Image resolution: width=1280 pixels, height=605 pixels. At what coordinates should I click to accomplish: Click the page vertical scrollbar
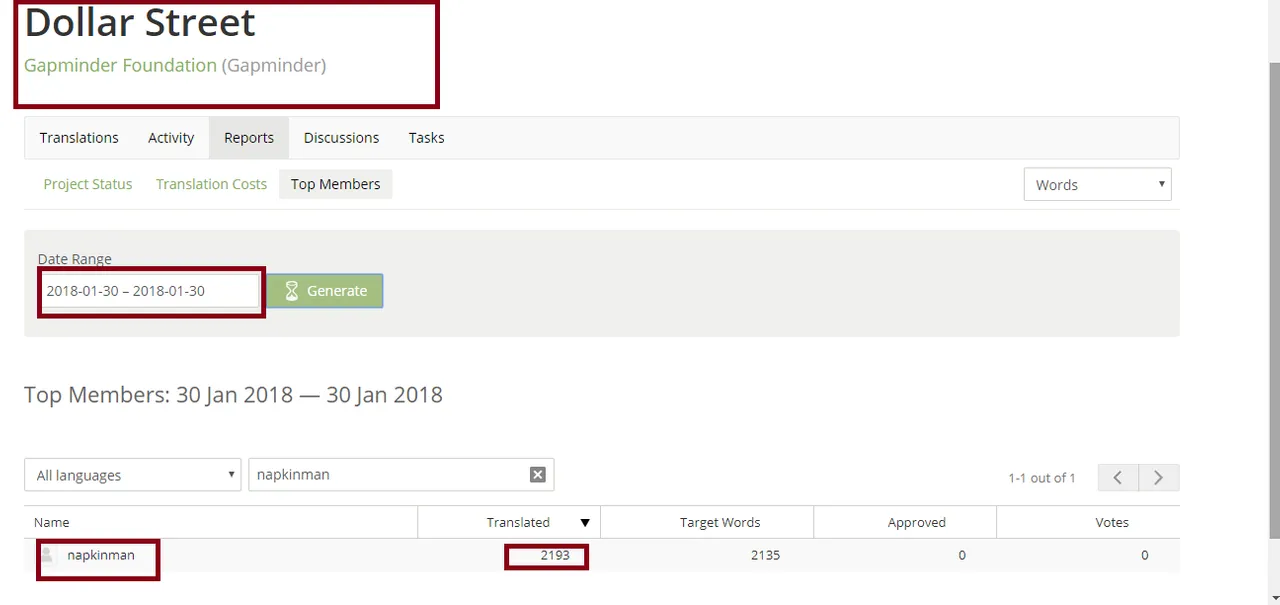click(1272, 302)
